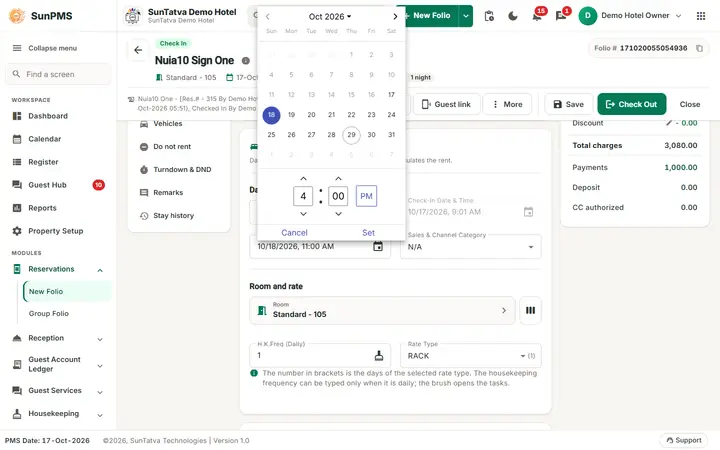The height and width of the screenshot is (450, 720).
Task: Decrease the hour value
Action: (303, 214)
